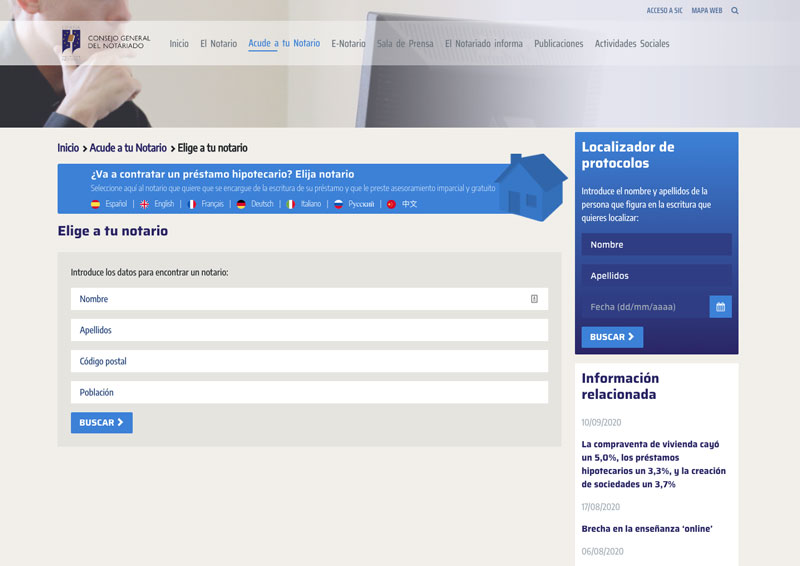Select the Spanish flag language option
Screen dimensions: 800x566
[x=96, y=204]
